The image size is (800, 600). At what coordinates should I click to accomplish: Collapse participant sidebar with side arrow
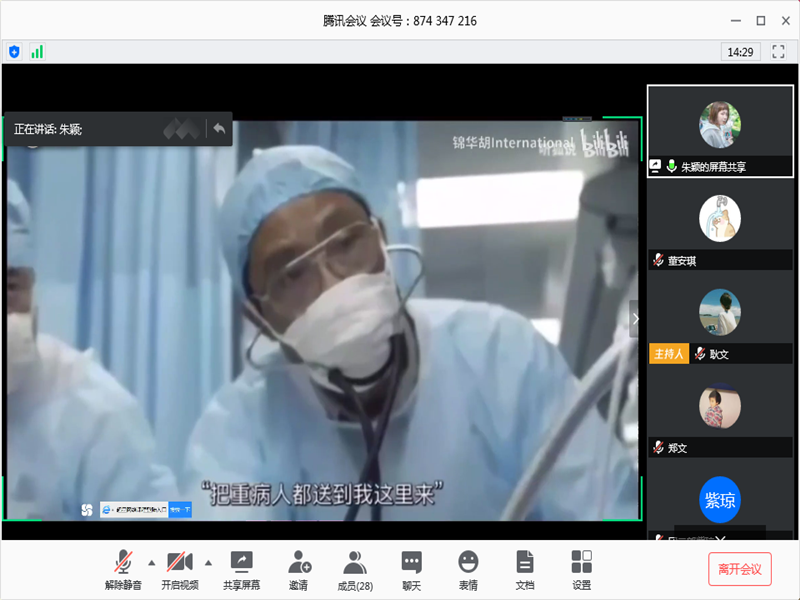[635, 319]
